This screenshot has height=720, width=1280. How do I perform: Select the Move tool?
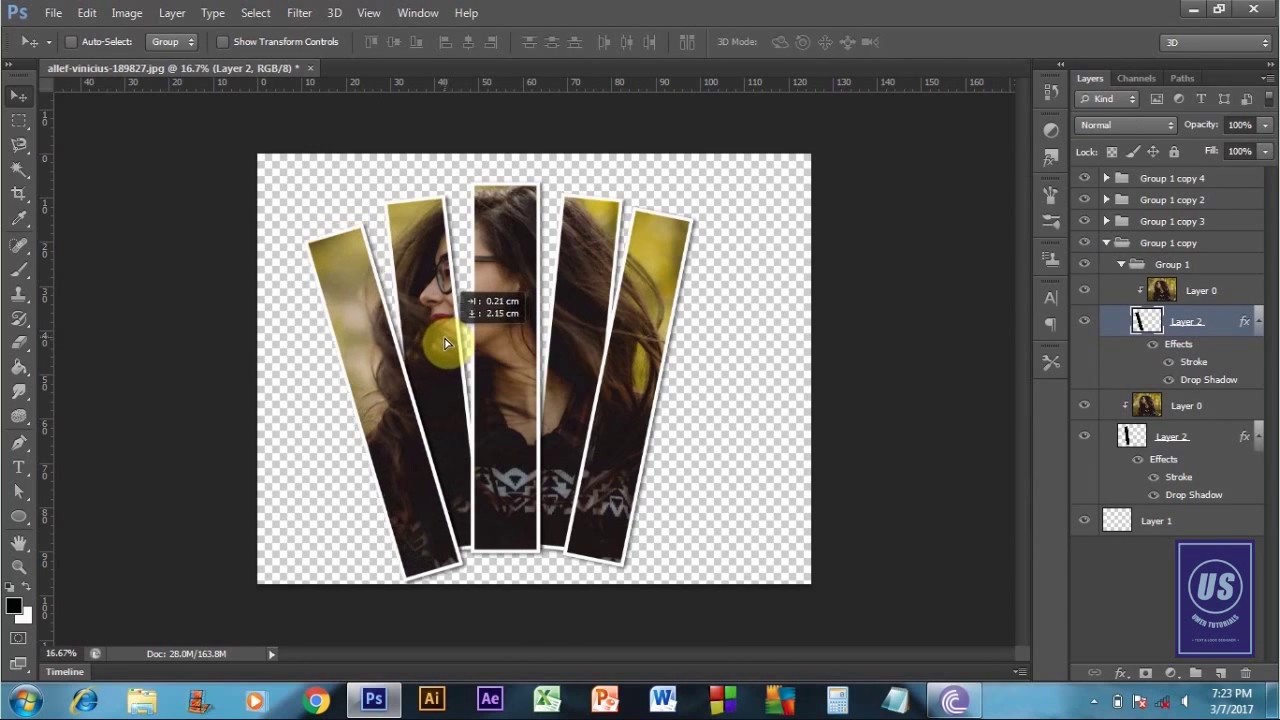(x=19, y=96)
